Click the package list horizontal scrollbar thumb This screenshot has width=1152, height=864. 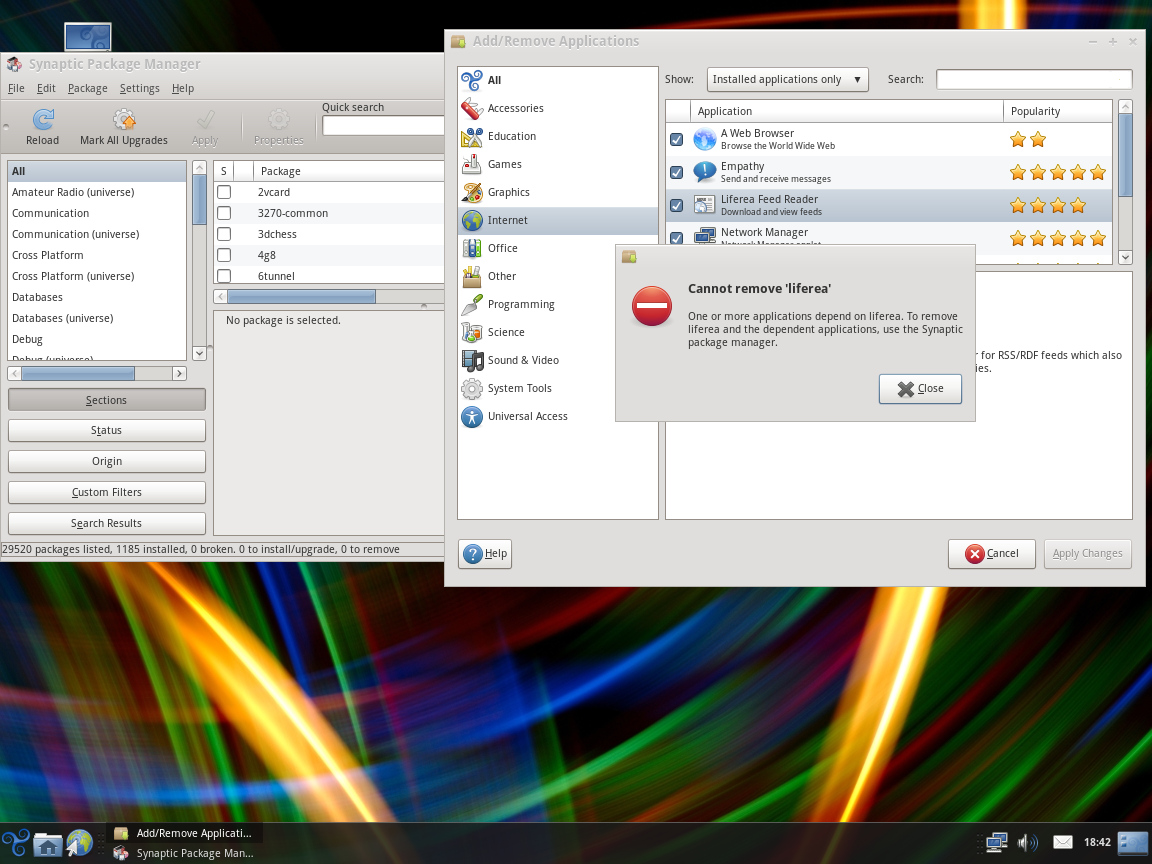(301, 296)
